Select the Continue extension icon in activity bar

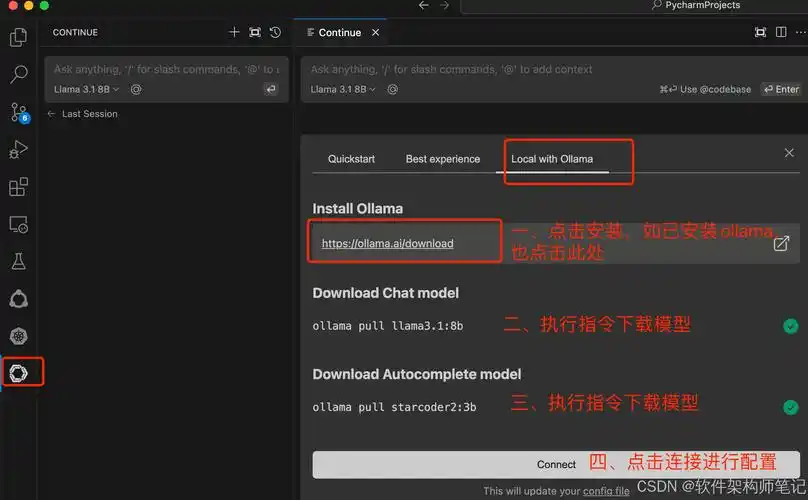tap(20, 373)
